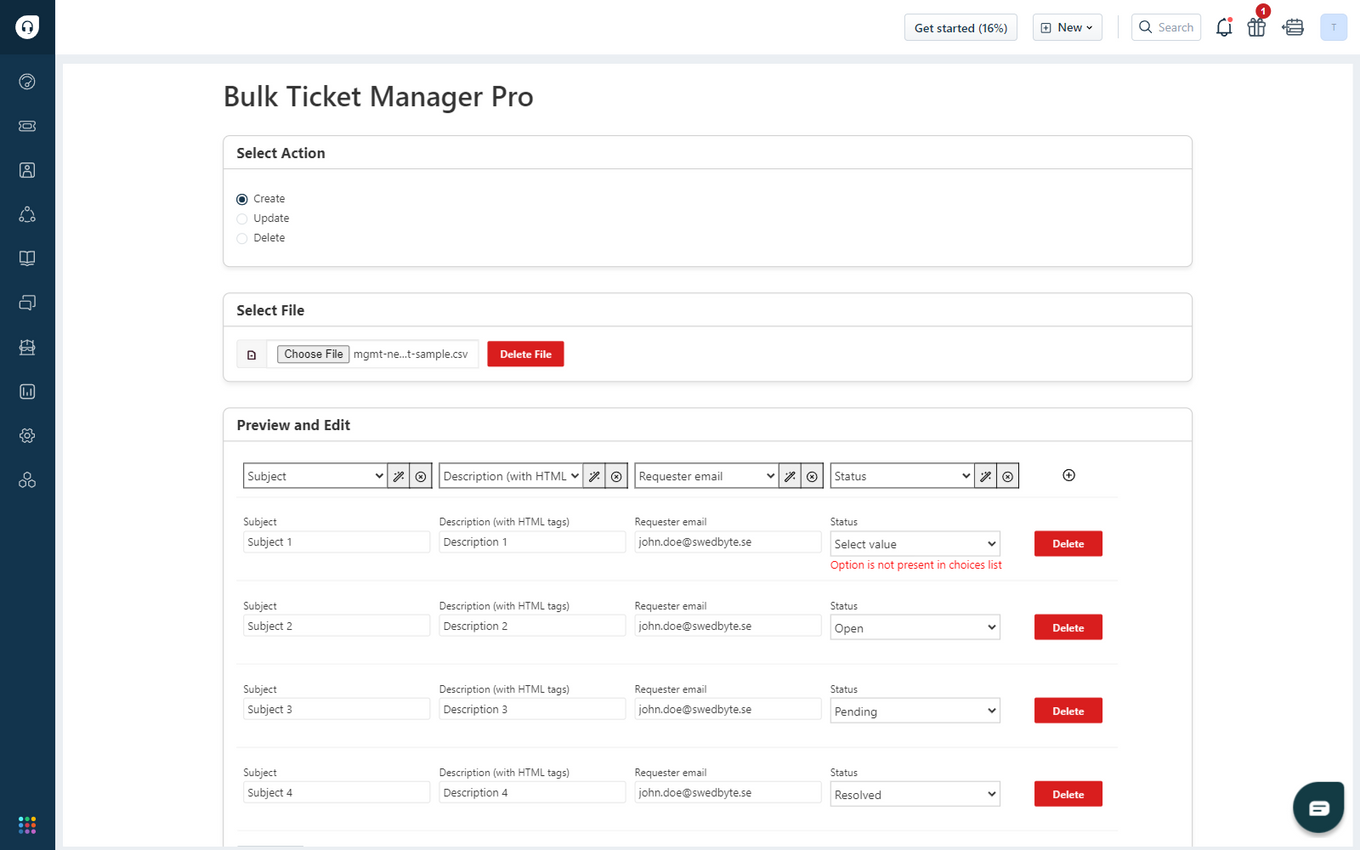The width and height of the screenshot is (1360, 850).
Task: Remove the Status column via its remove icon
Action: pos(1008,475)
